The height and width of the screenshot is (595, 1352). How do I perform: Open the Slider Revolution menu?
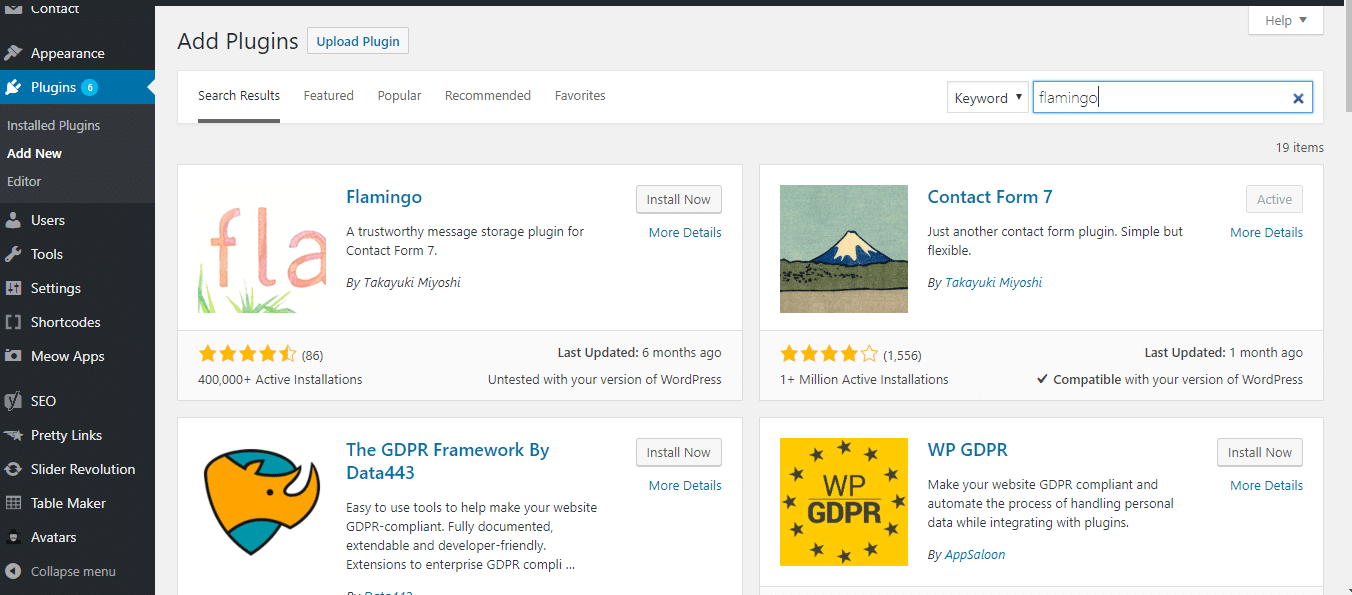(77, 469)
